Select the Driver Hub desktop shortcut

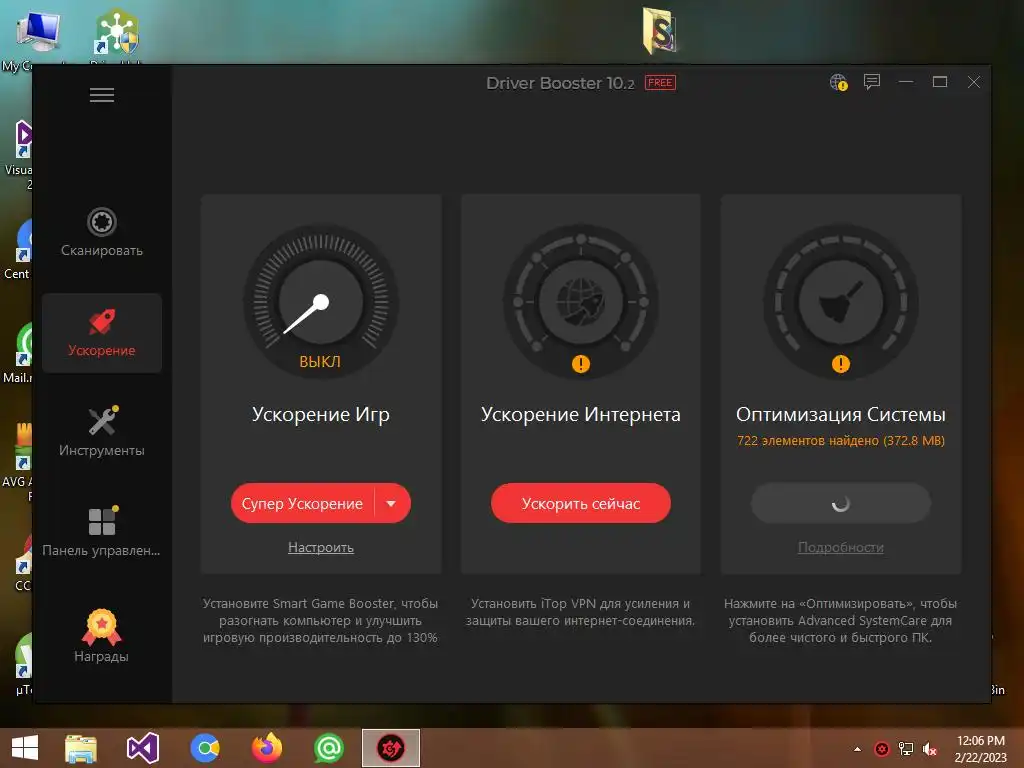[x=116, y=34]
